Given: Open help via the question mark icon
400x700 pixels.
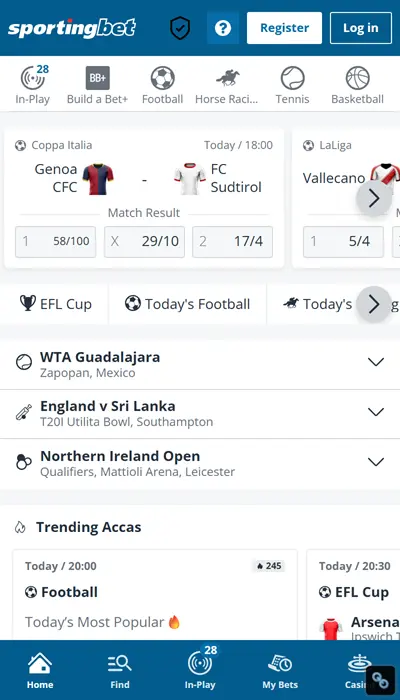Looking at the screenshot, I should pos(223,28).
